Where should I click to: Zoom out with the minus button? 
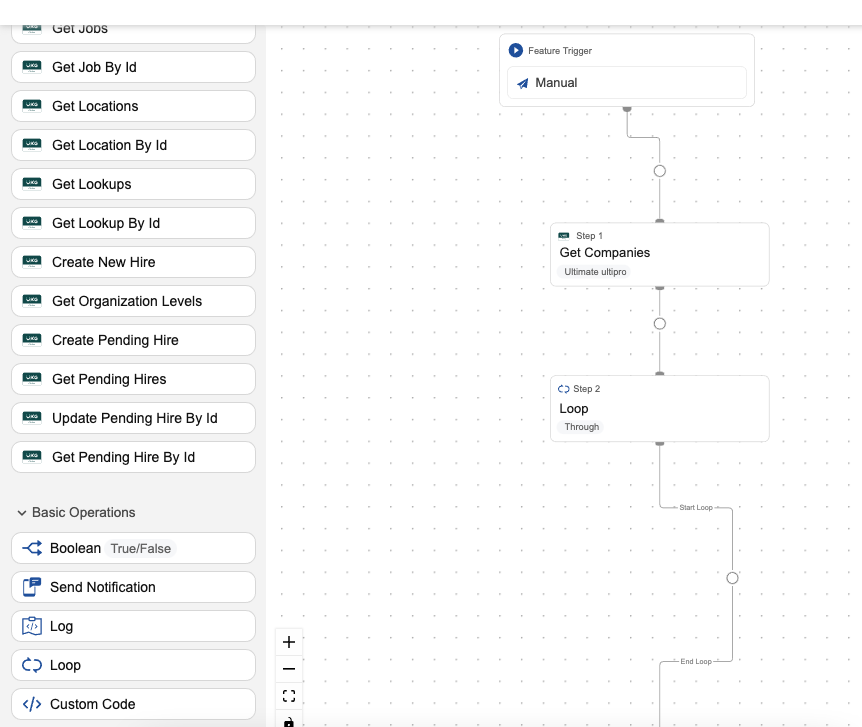[289, 669]
